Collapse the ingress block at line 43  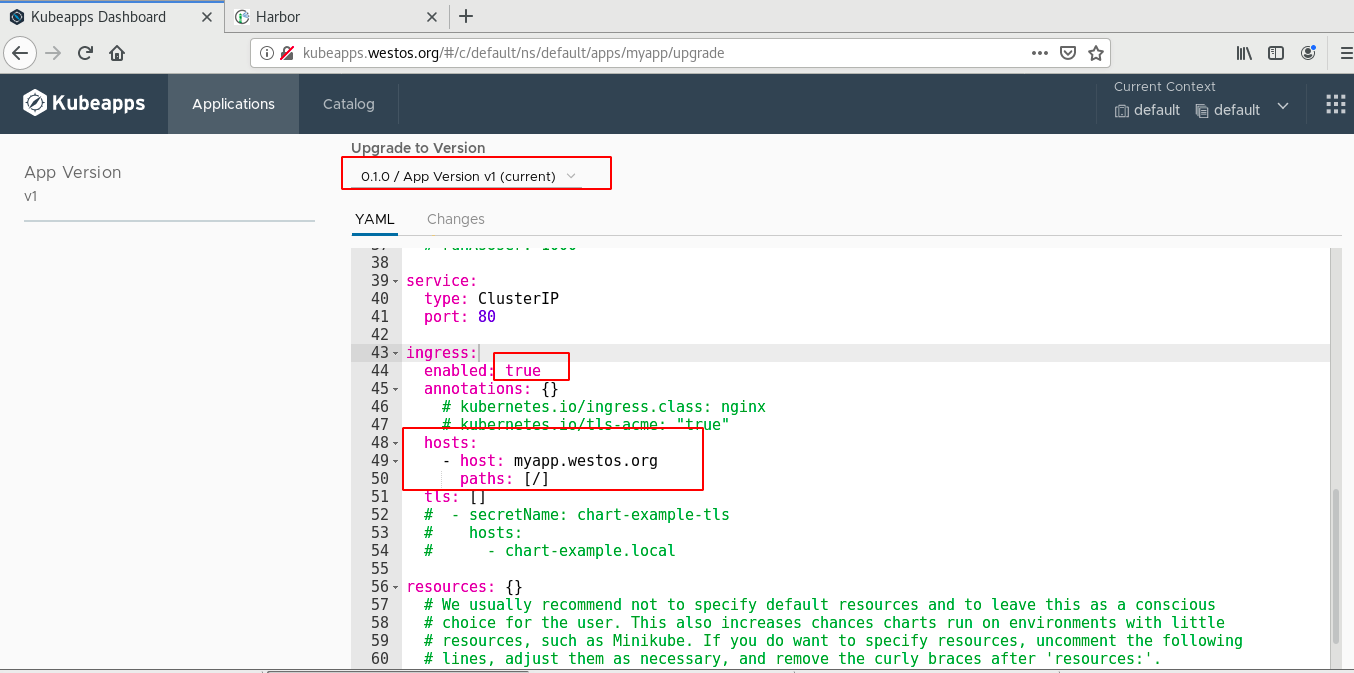(396, 353)
